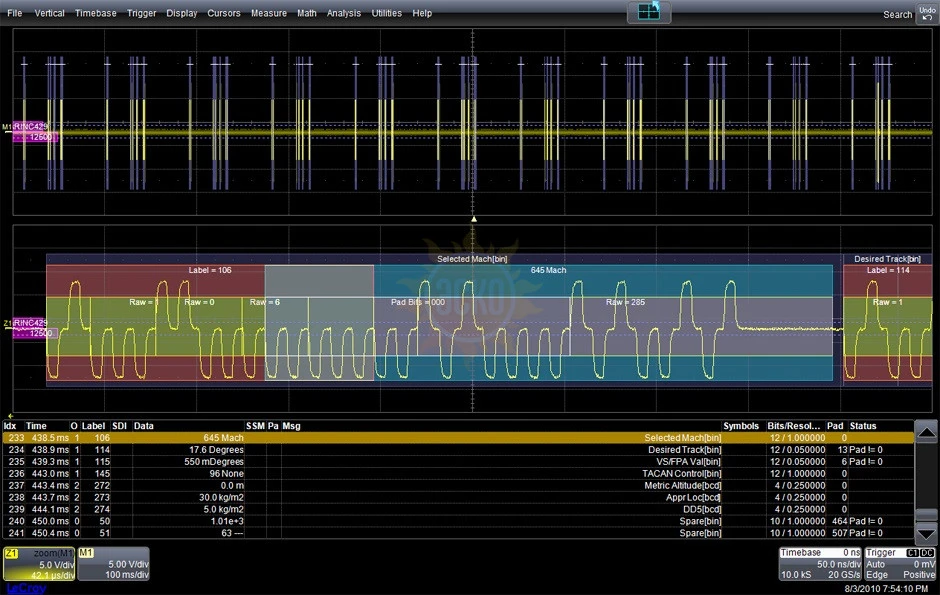Click the 'Label = 114' decode annotation
Image resolution: width=940 pixels, height=595 pixels.
(888, 270)
